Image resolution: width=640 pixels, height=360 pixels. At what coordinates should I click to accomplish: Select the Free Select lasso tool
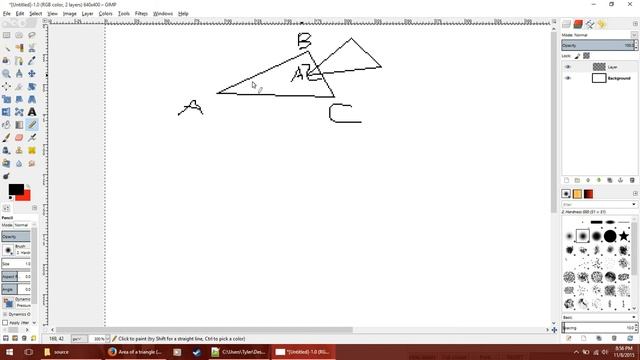pyautogui.click(x=32, y=36)
